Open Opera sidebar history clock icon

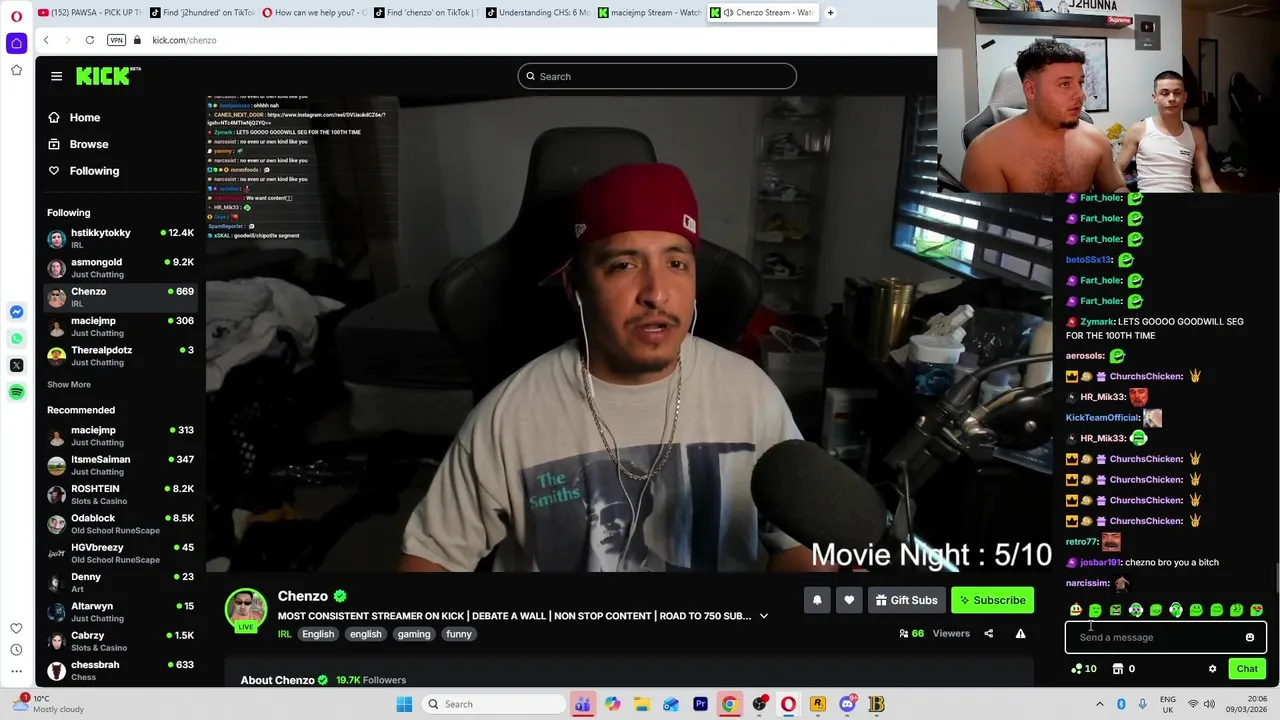pyautogui.click(x=16, y=650)
